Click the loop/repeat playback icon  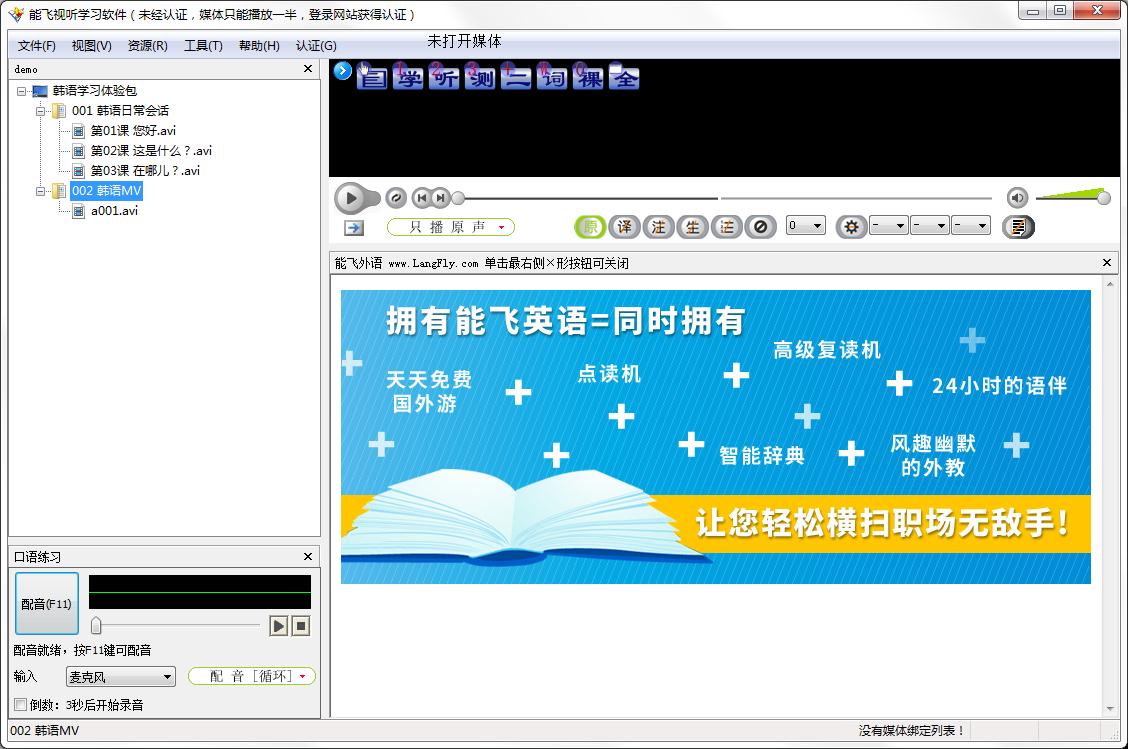click(395, 198)
